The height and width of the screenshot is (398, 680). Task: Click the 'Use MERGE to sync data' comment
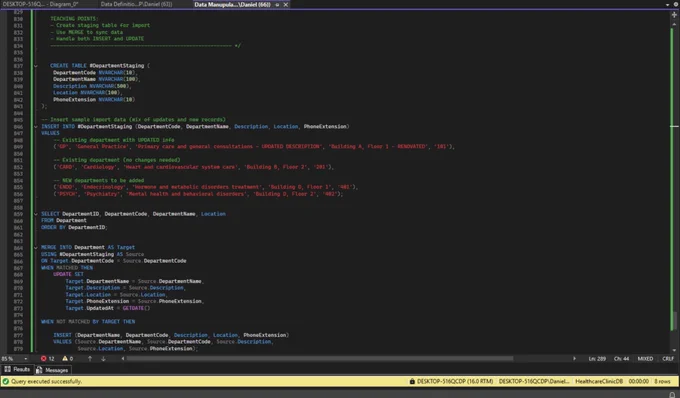click(86, 32)
